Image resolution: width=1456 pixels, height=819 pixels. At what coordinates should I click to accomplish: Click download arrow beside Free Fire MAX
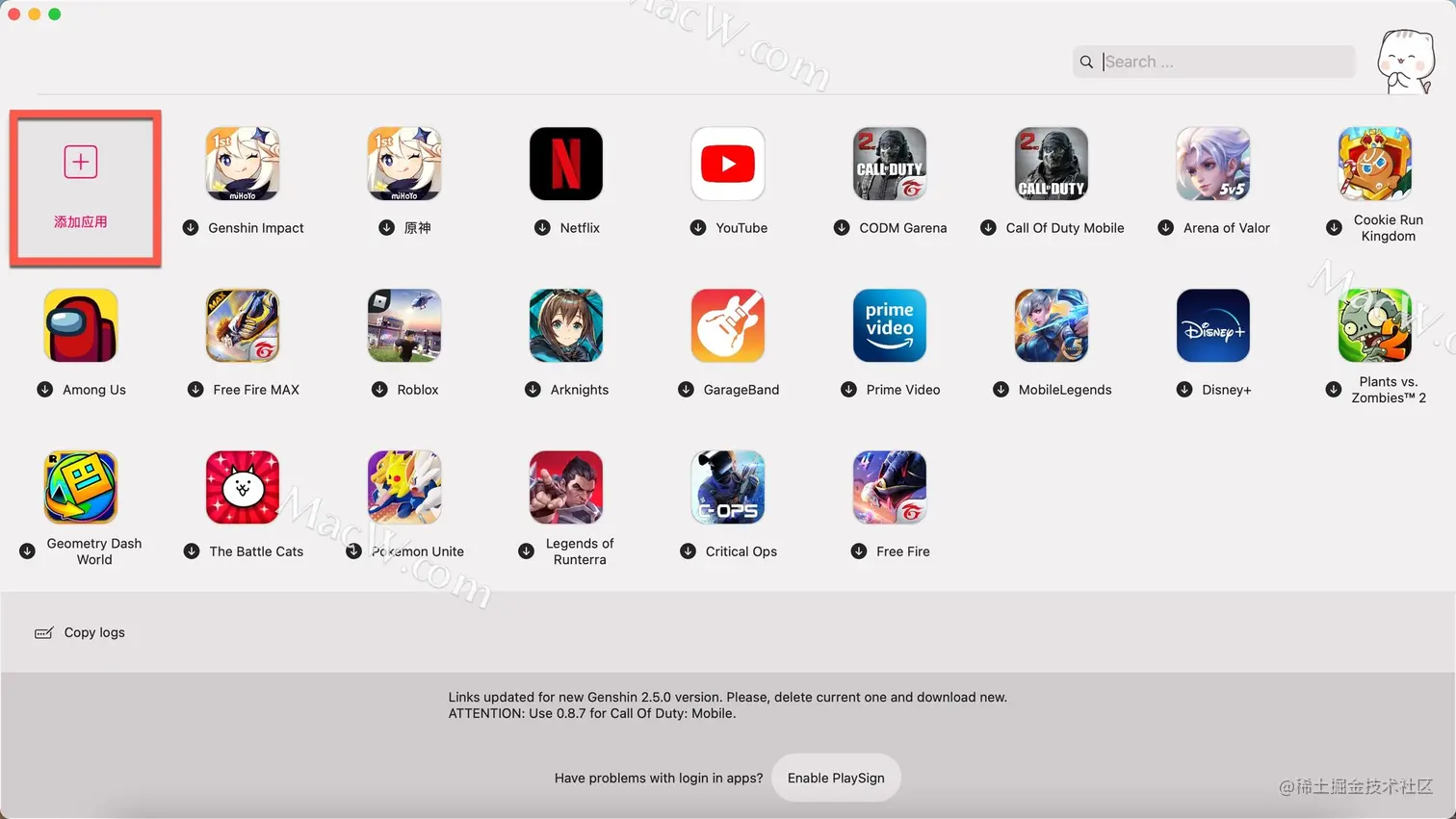point(195,390)
